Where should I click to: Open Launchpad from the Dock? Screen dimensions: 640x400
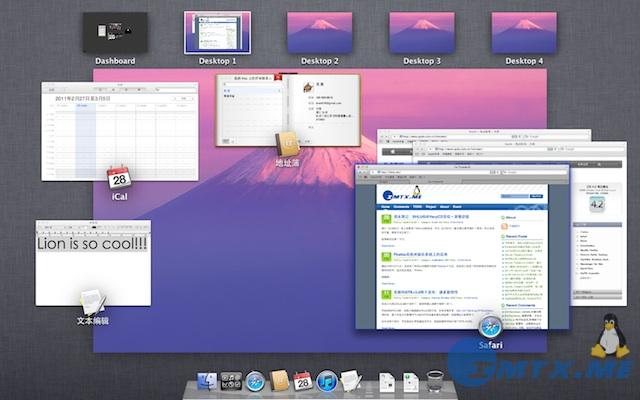231,382
